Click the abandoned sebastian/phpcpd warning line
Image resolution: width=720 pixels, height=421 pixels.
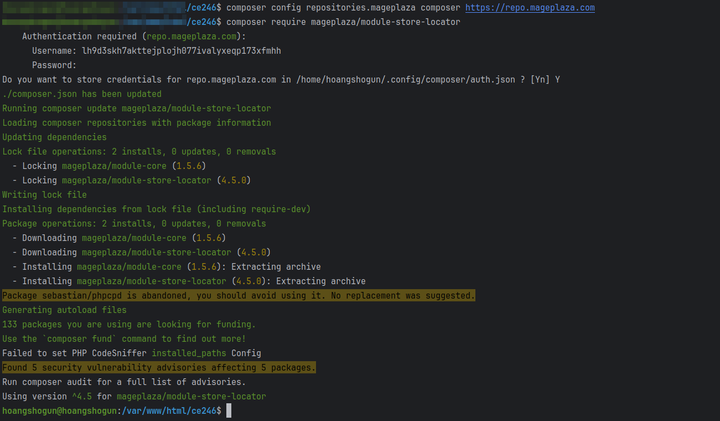(x=238, y=296)
